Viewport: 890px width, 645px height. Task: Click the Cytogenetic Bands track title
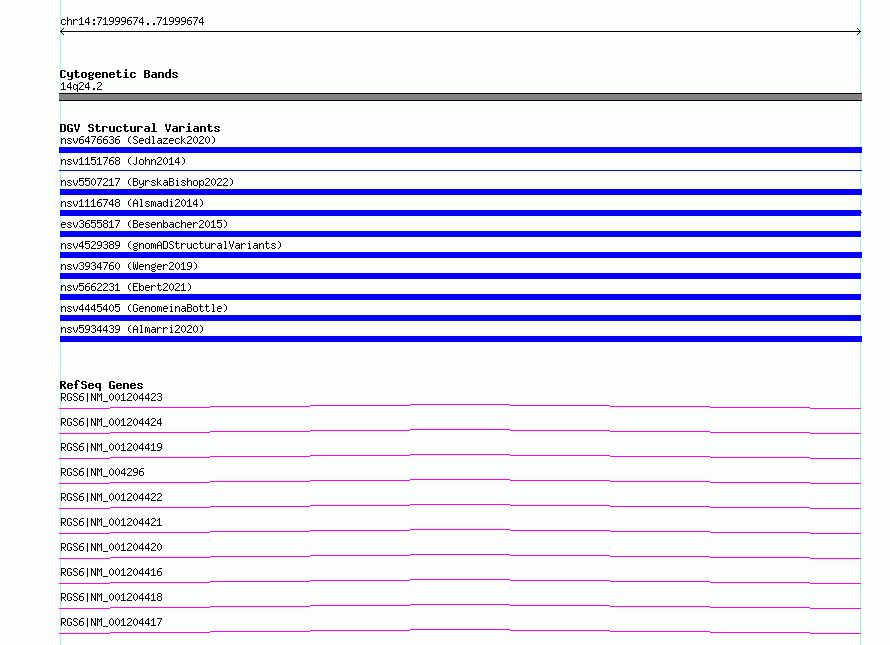(x=119, y=74)
